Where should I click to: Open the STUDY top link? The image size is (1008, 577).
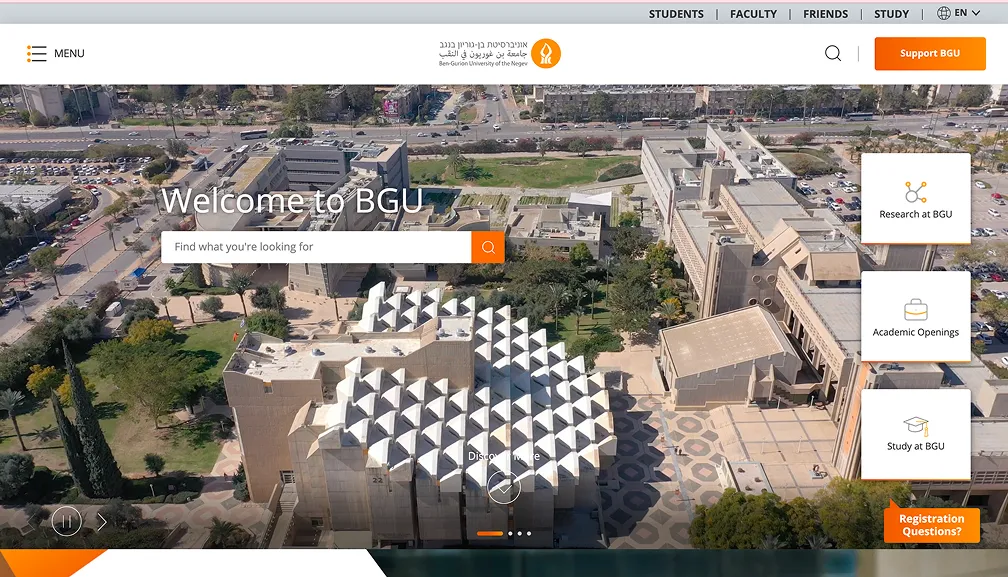(891, 13)
